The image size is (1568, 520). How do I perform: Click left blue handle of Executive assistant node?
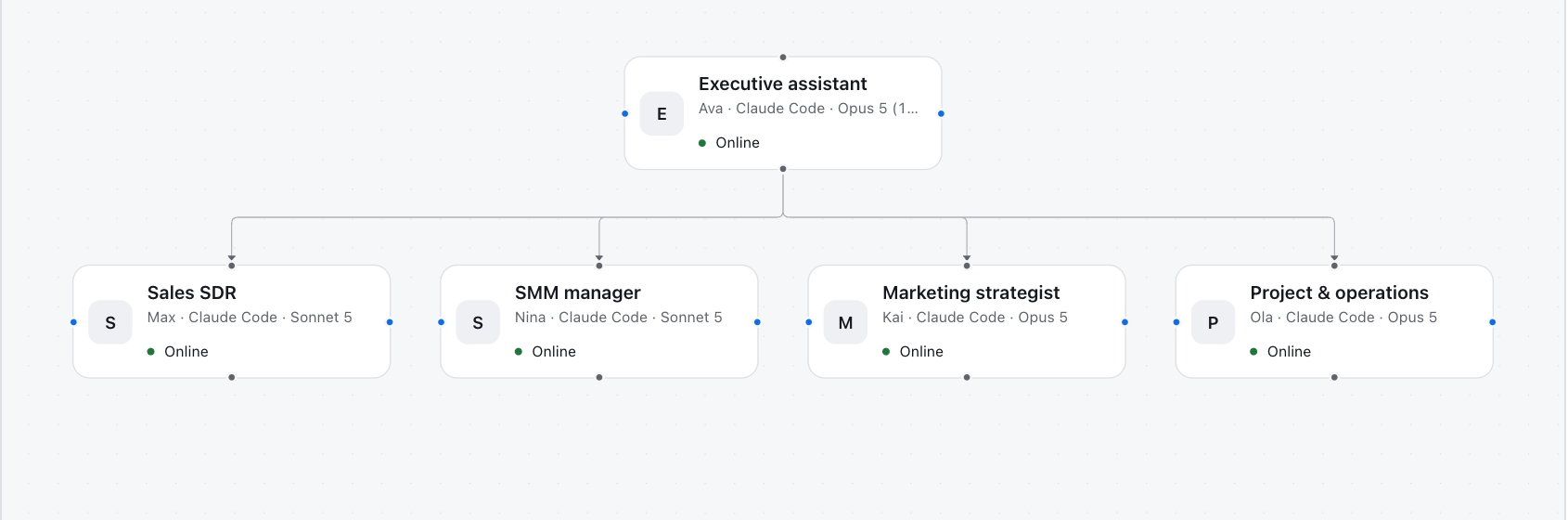point(624,113)
